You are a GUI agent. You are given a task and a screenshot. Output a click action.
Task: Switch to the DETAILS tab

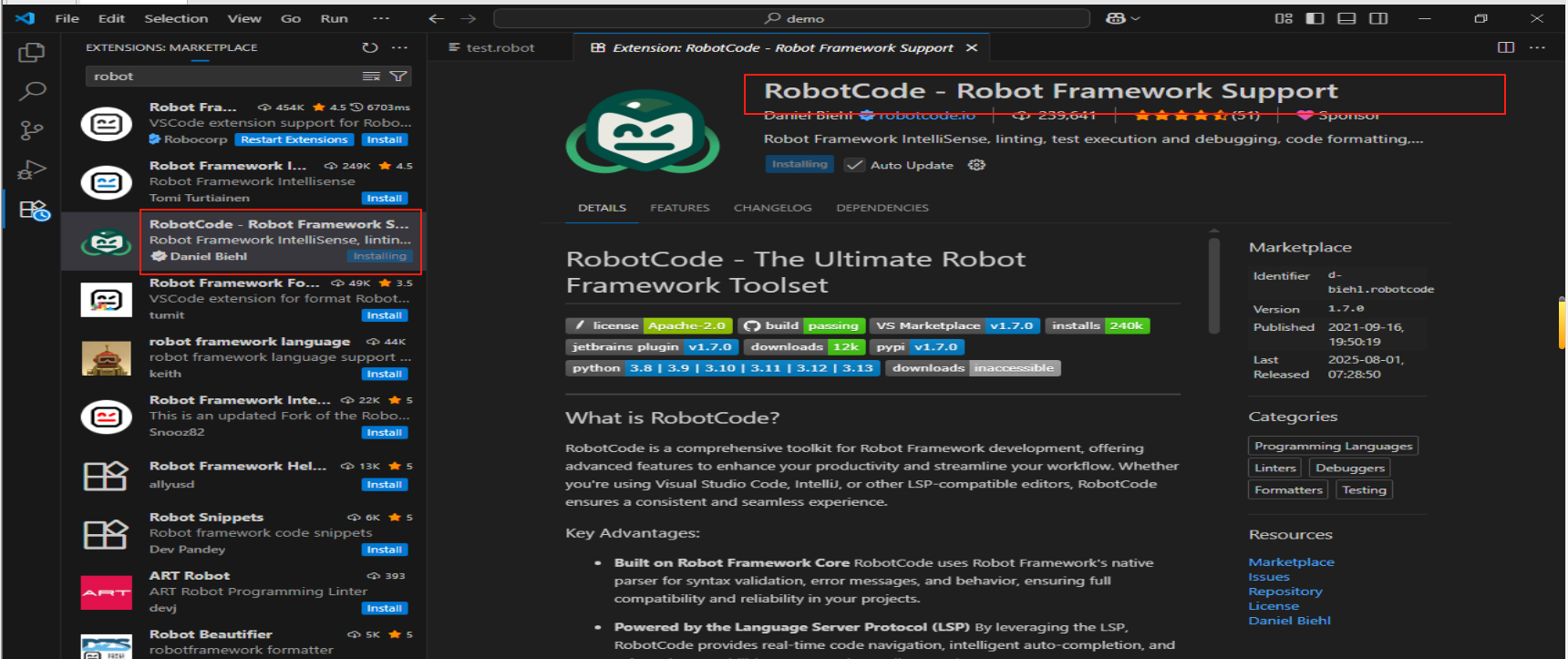602,208
